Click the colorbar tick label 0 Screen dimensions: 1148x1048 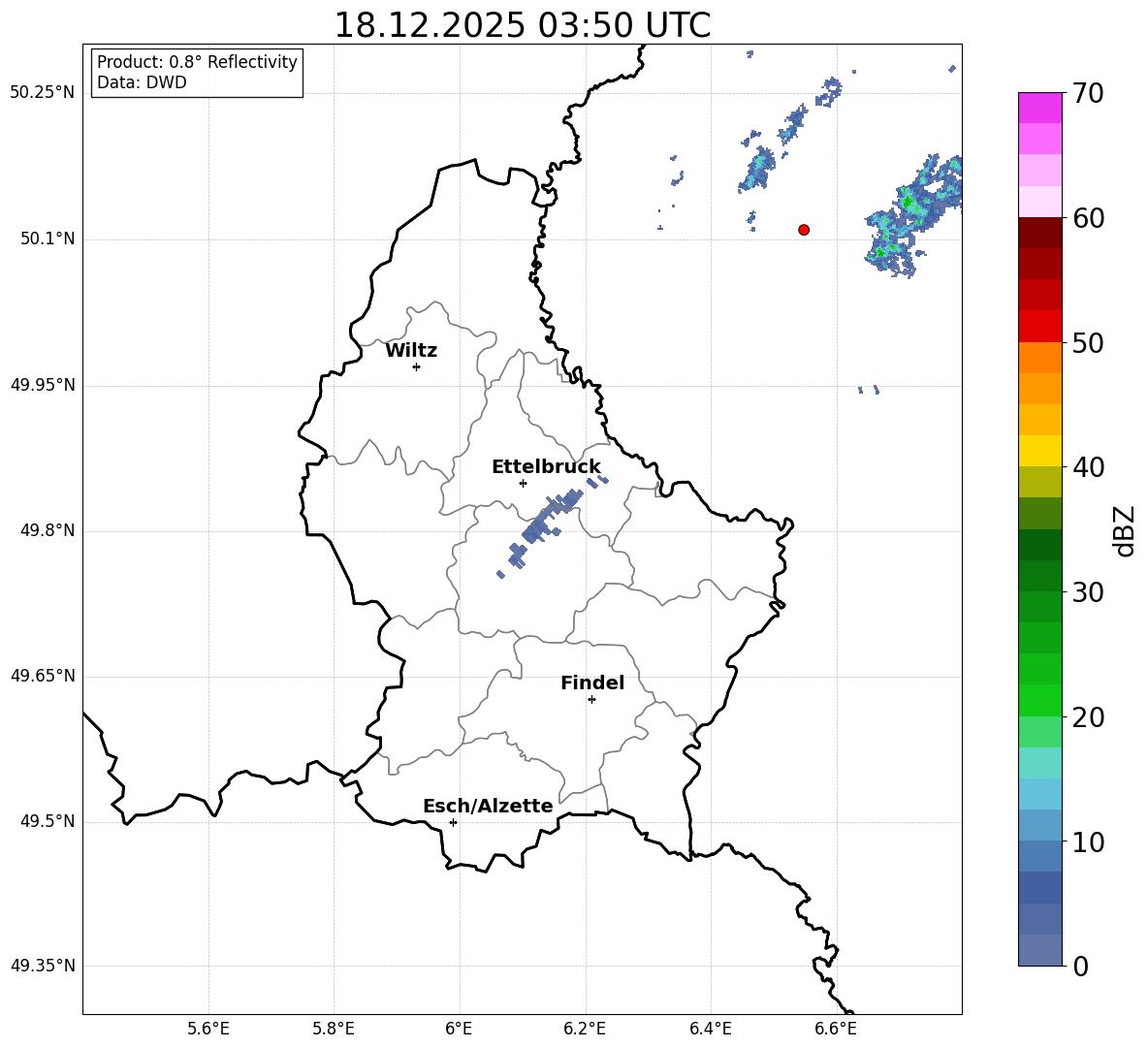point(1080,966)
